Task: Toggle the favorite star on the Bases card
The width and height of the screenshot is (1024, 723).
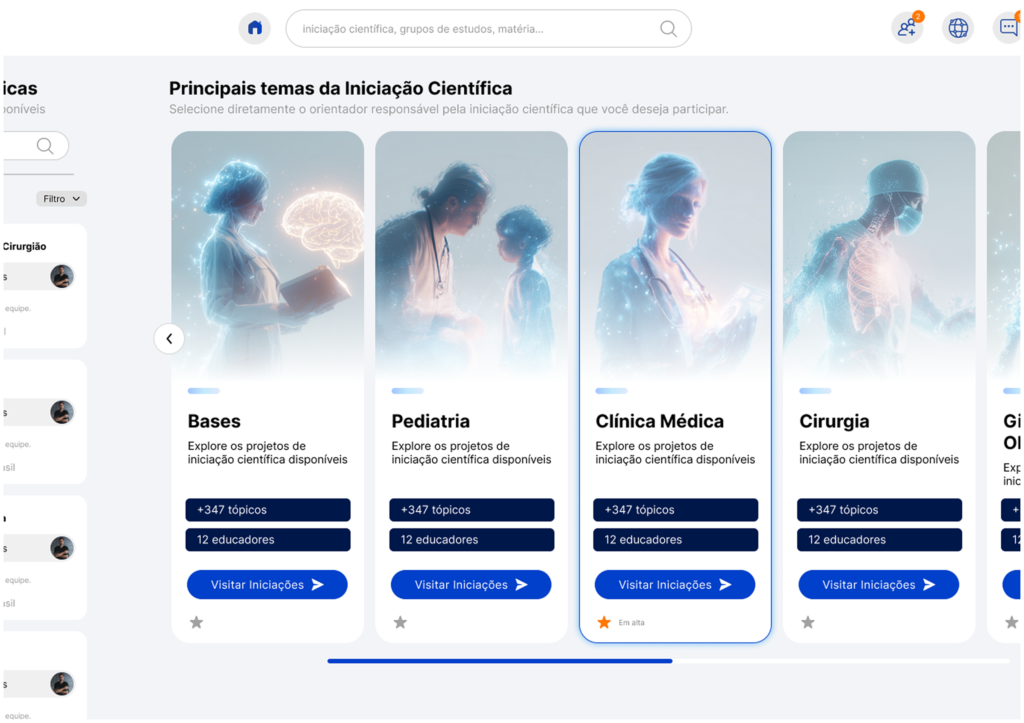Action: [197, 622]
